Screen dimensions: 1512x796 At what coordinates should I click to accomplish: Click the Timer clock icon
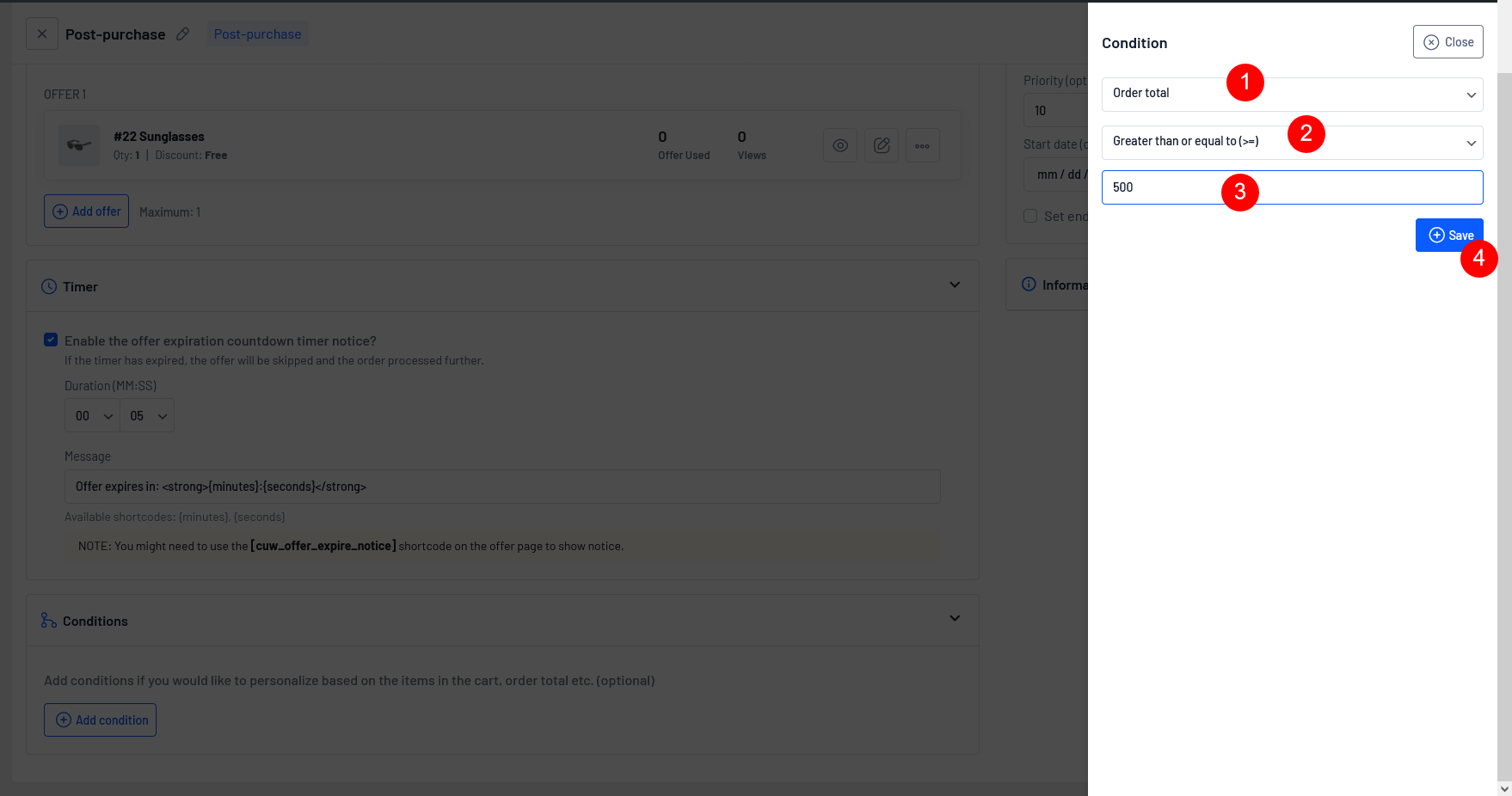point(49,286)
